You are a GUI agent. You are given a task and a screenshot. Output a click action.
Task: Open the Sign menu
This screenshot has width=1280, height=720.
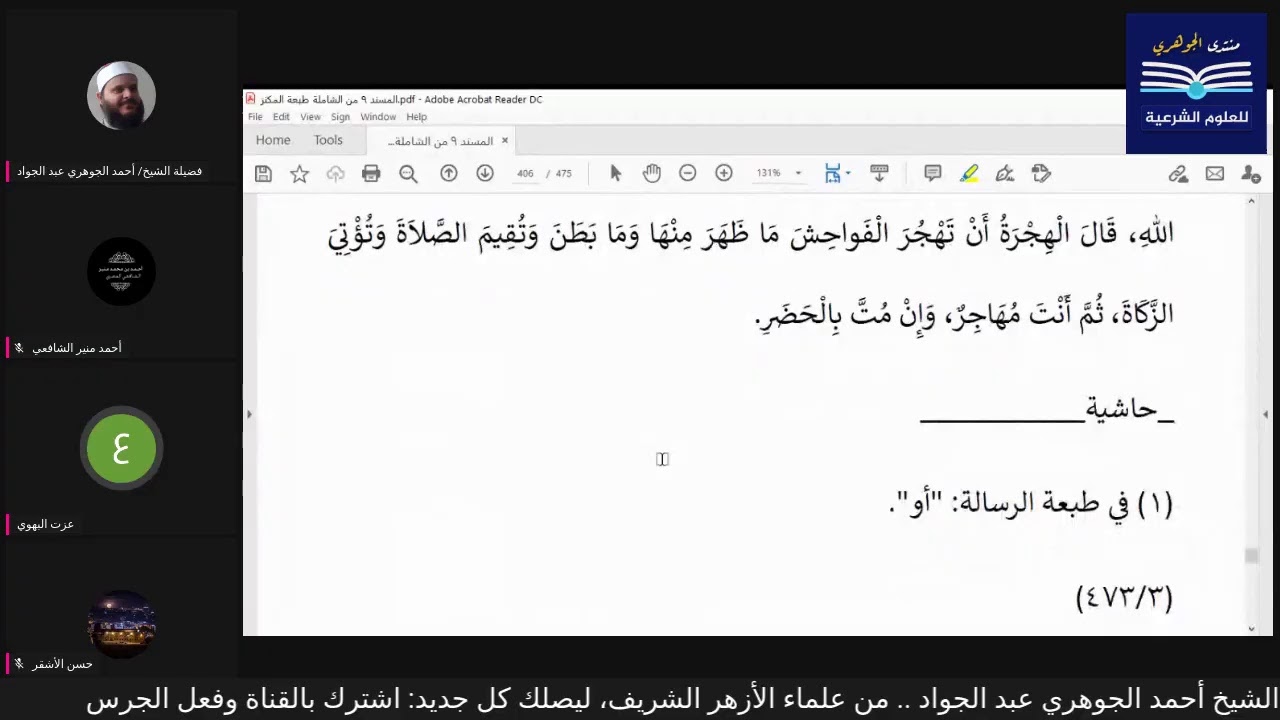340,117
